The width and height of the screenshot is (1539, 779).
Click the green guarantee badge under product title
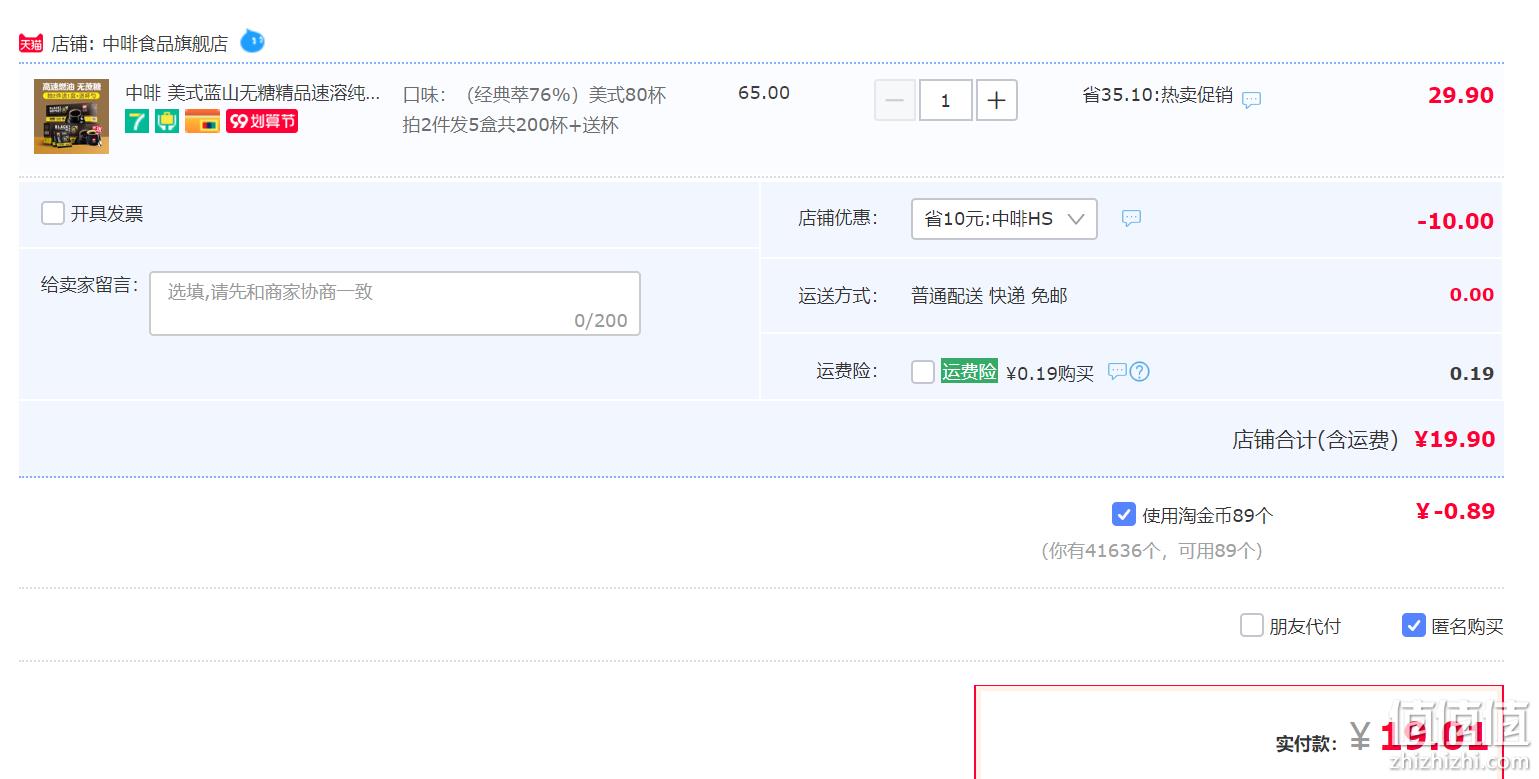pyautogui.click(x=167, y=121)
